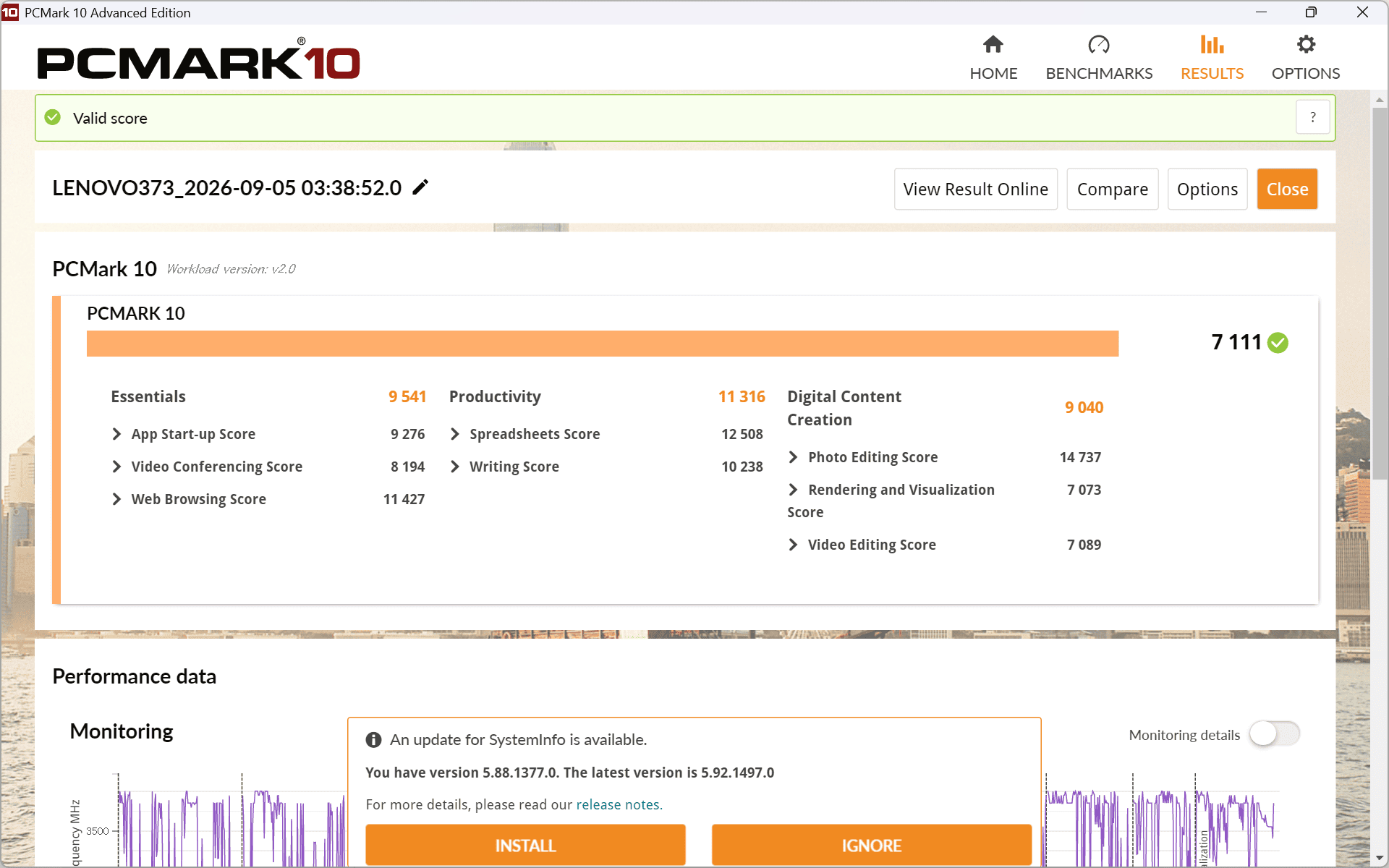Close the result with orange Close button
The height and width of the screenshot is (868, 1389).
[1287, 189]
